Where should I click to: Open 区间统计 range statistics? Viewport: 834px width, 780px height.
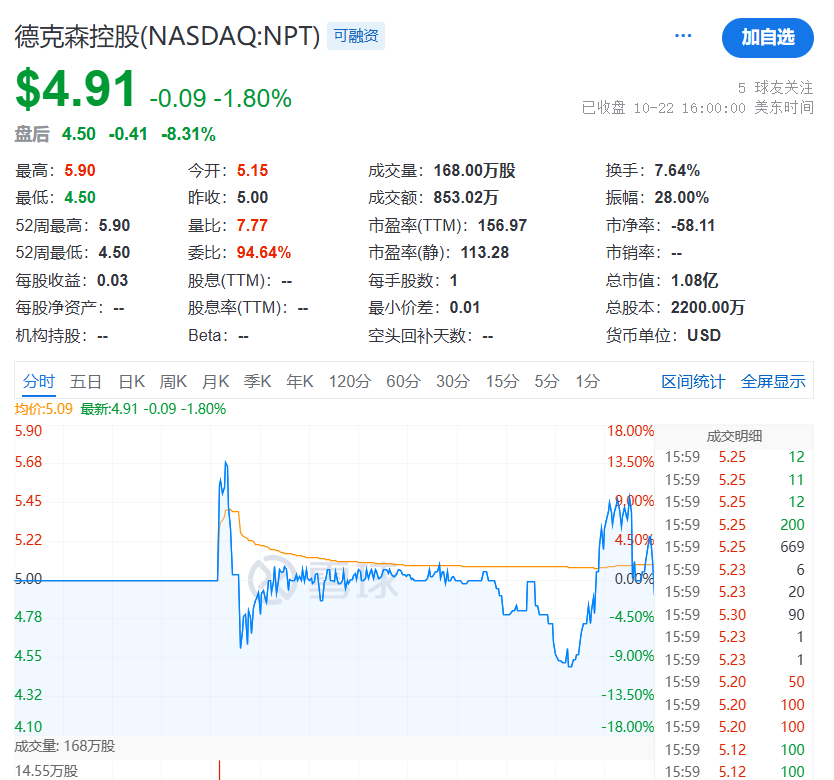693,381
